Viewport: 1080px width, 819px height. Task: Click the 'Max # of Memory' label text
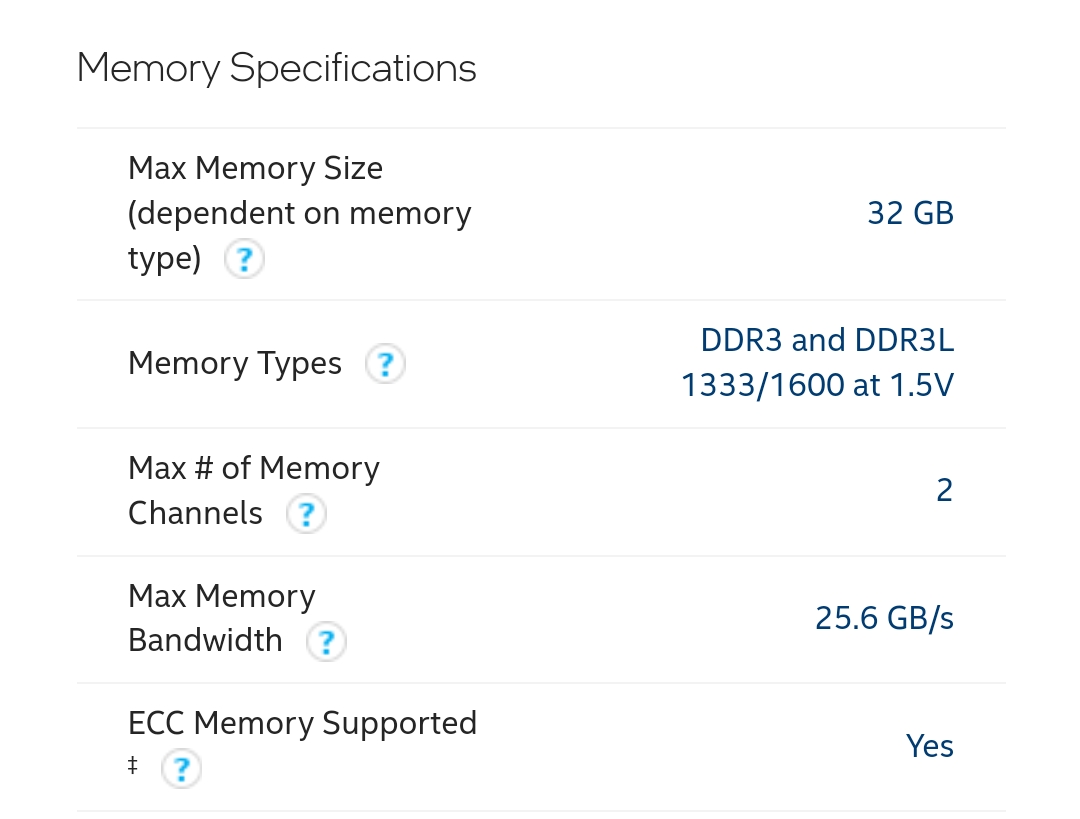point(254,468)
